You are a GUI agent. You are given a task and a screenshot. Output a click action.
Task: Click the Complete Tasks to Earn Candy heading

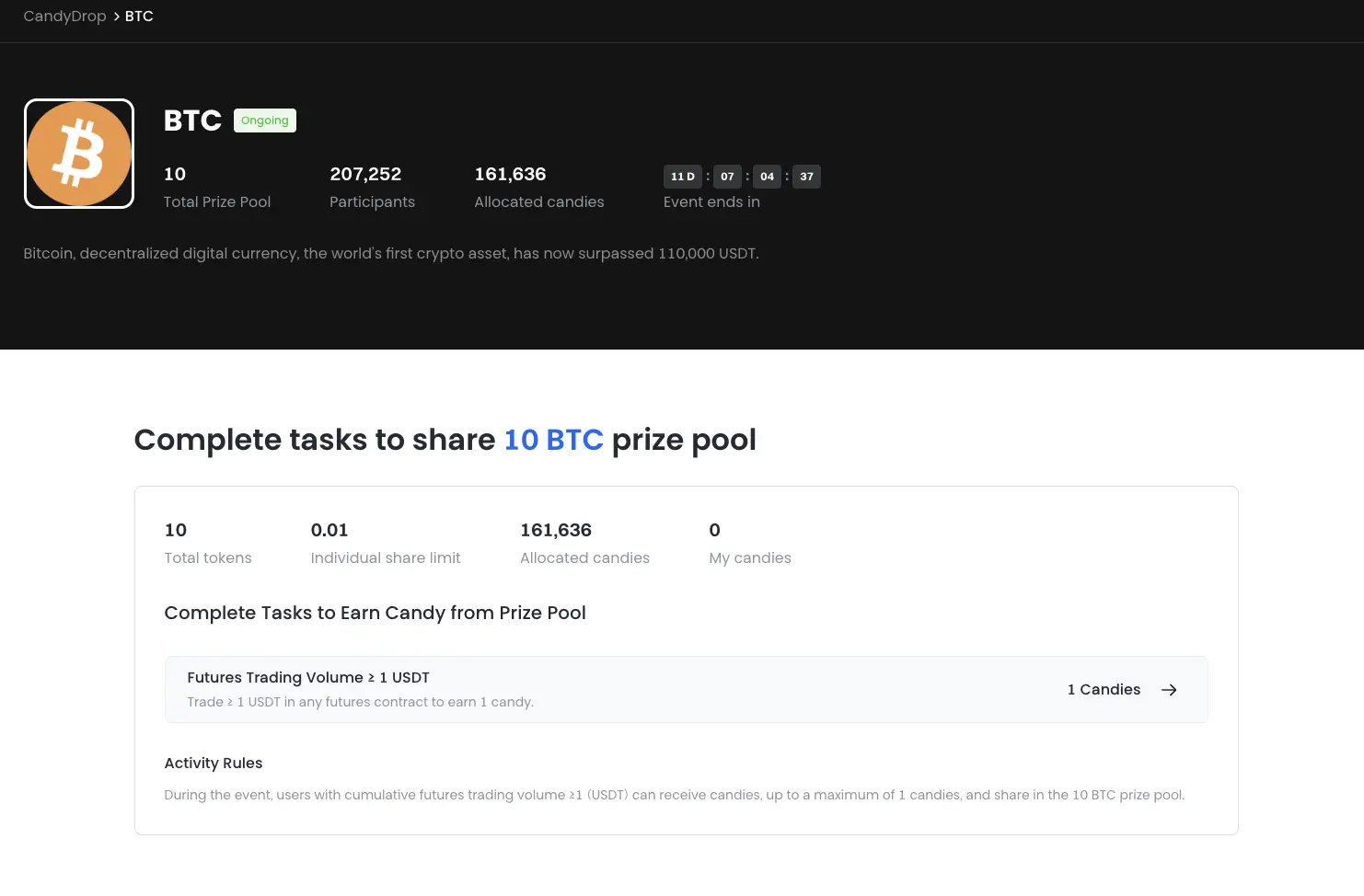point(375,613)
